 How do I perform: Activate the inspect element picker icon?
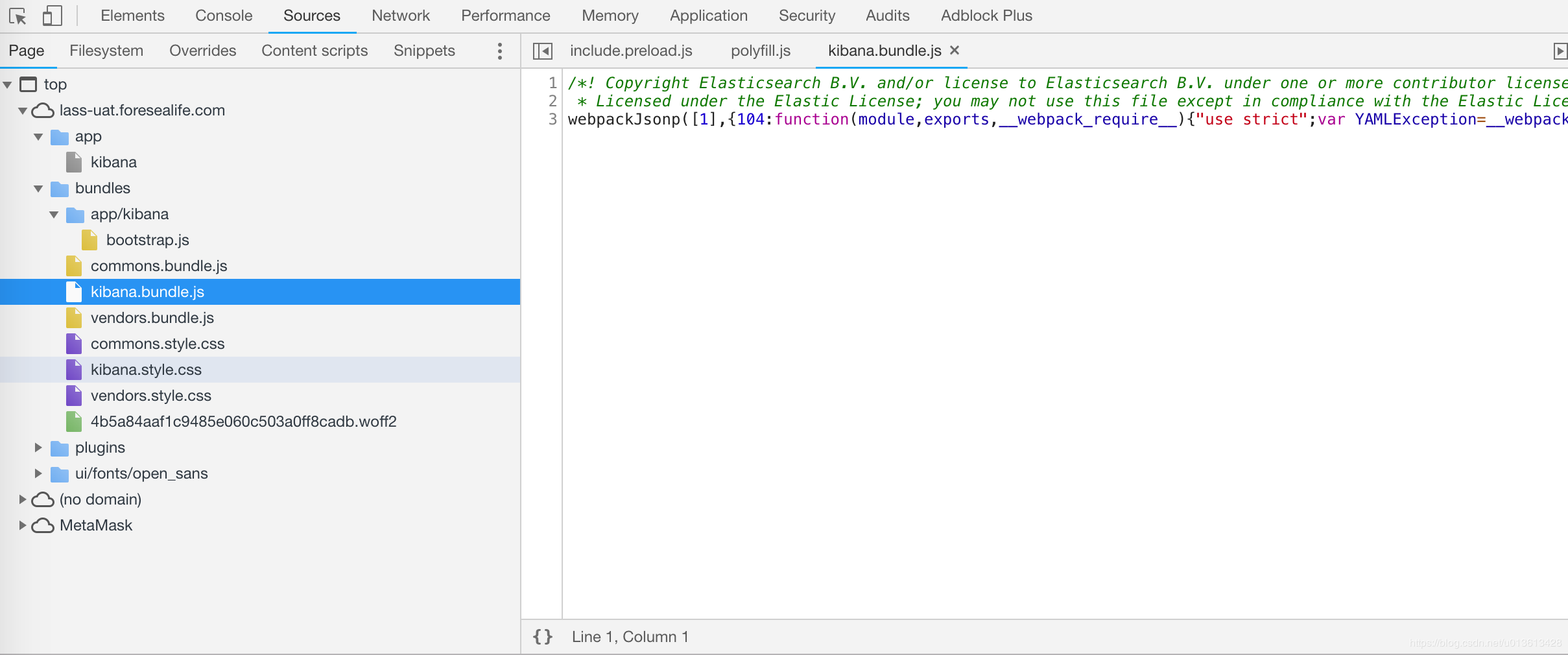(x=18, y=16)
